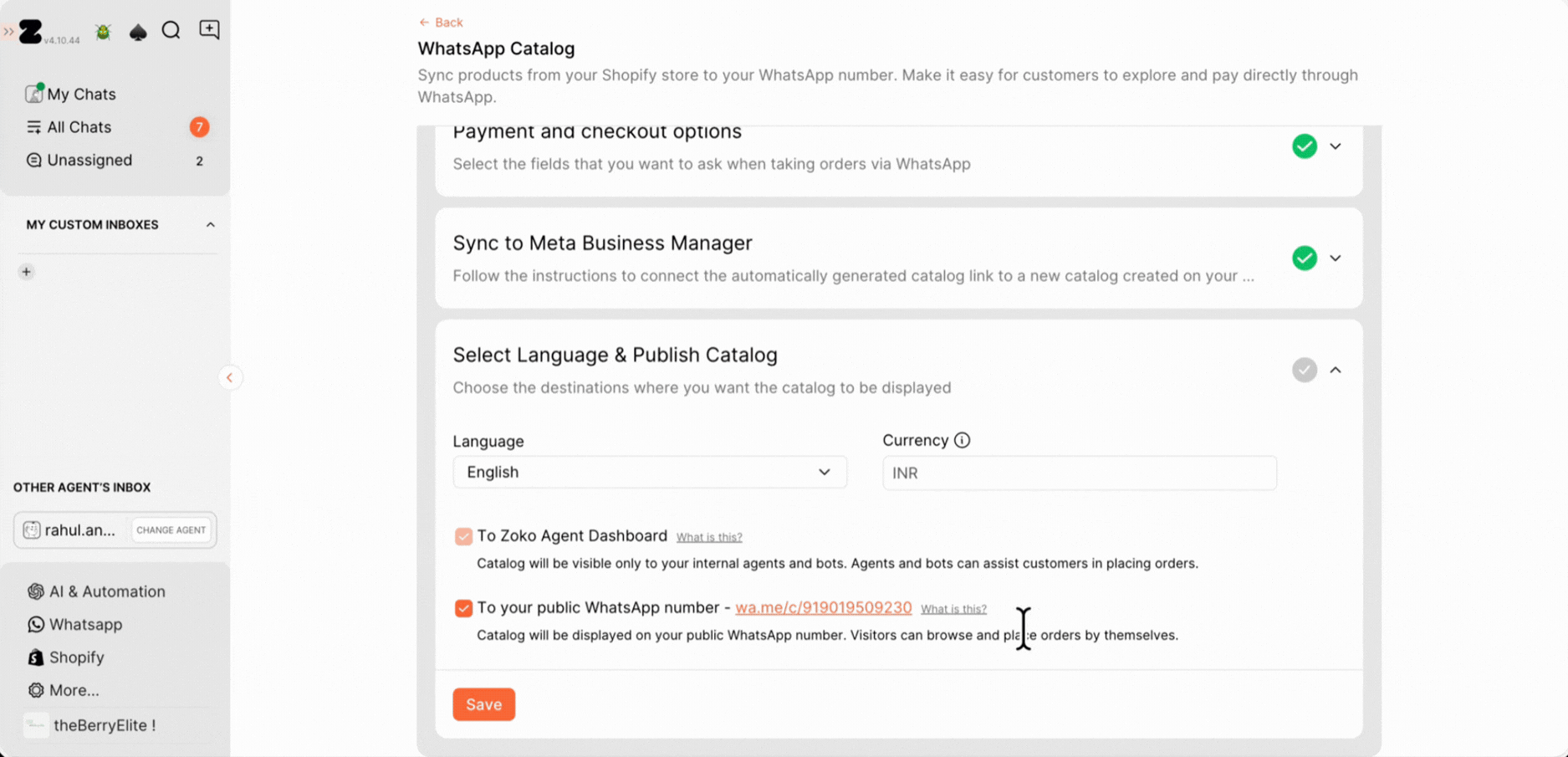Image resolution: width=1568 pixels, height=757 pixels.
Task: Click the All Chats list icon
Action: click(33, 127)
